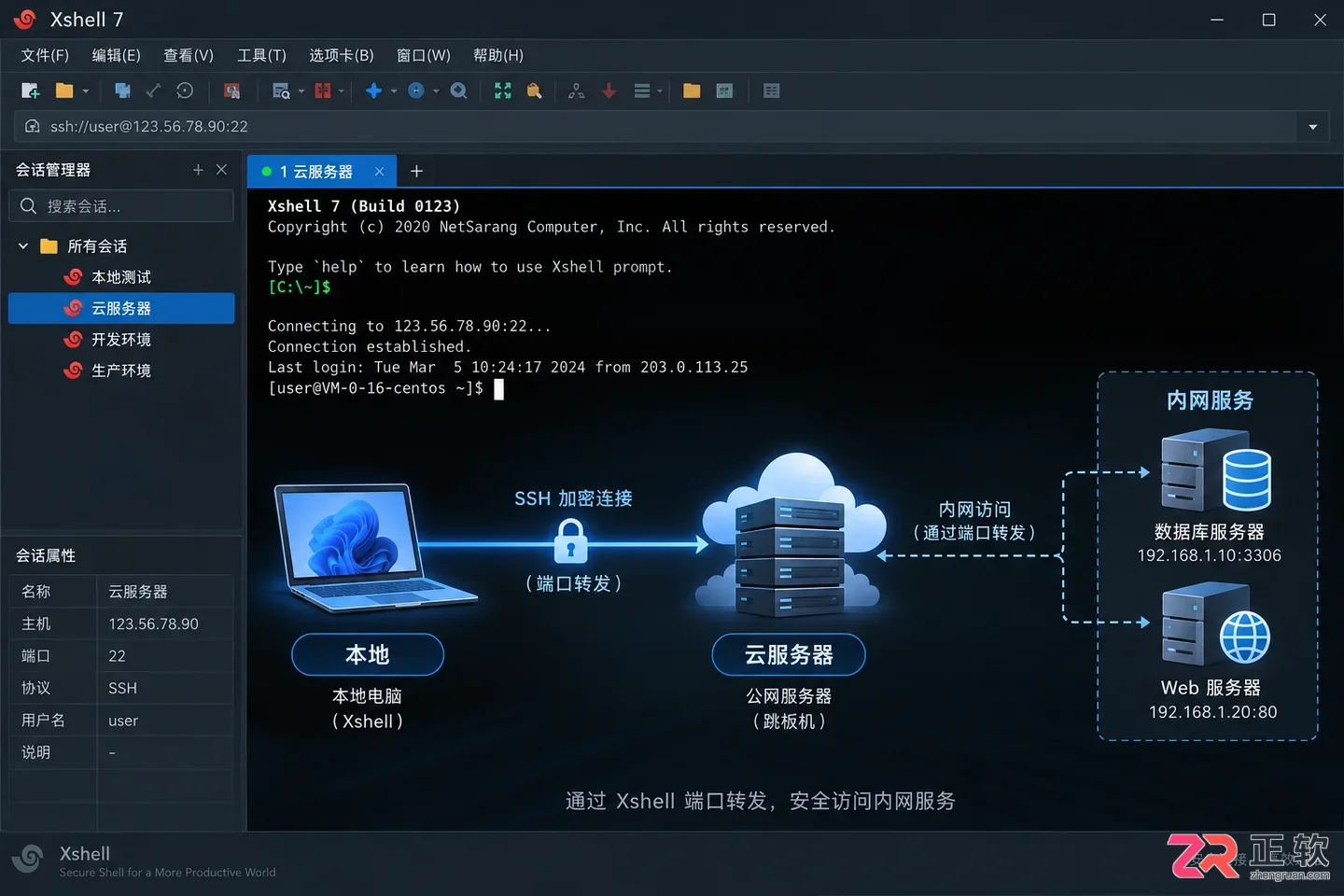Click the circular session refresh icon
Viewport: 1344px width, 896px height.
pos(185,91)
